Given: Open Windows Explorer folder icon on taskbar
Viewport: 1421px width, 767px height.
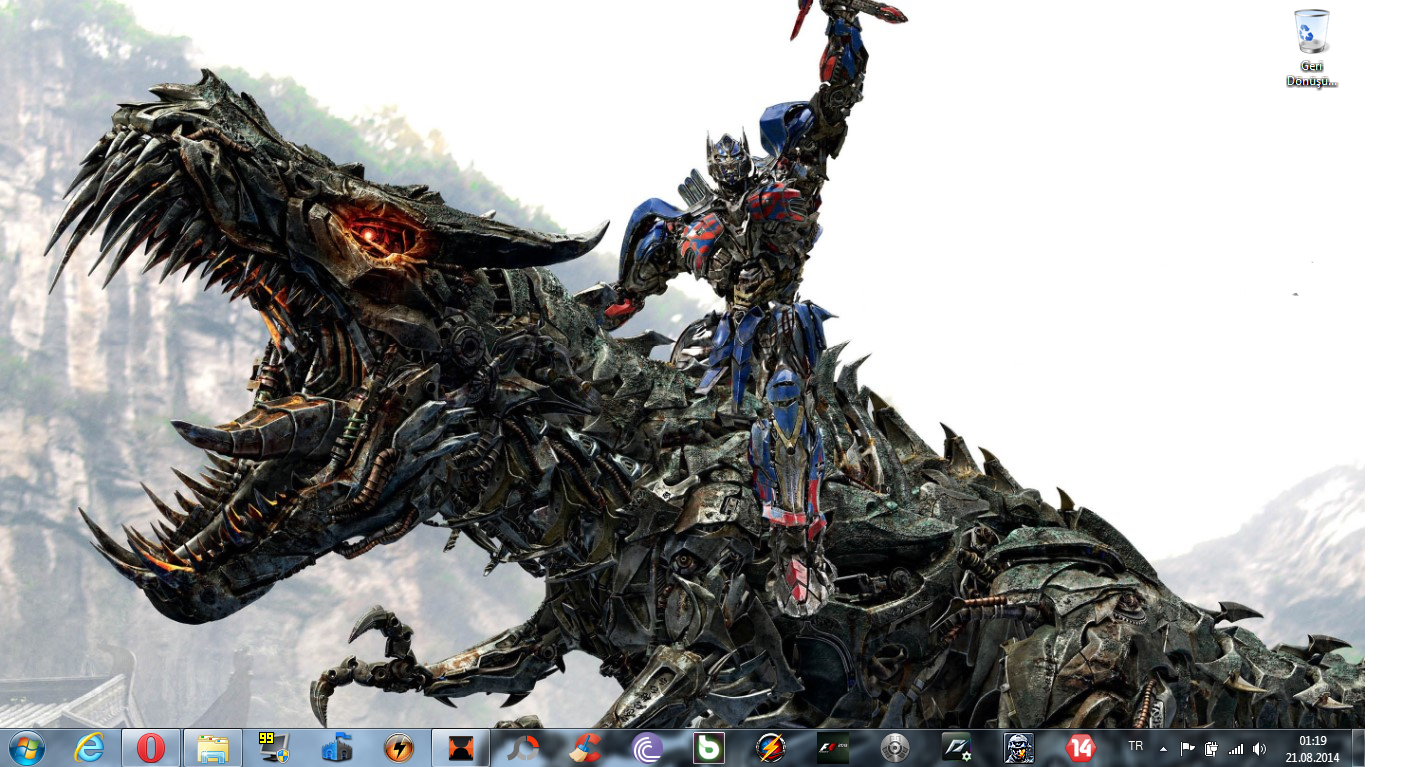Looking at the screenshot, I should tap(213, 747).
